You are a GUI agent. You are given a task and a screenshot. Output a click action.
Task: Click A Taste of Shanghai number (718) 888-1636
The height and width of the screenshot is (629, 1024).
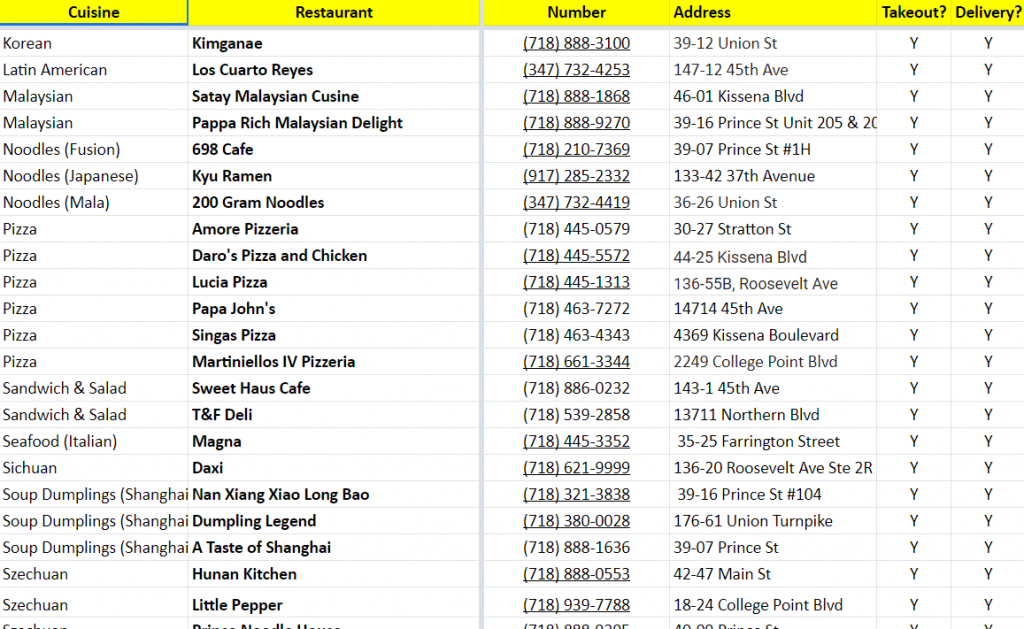576,548
